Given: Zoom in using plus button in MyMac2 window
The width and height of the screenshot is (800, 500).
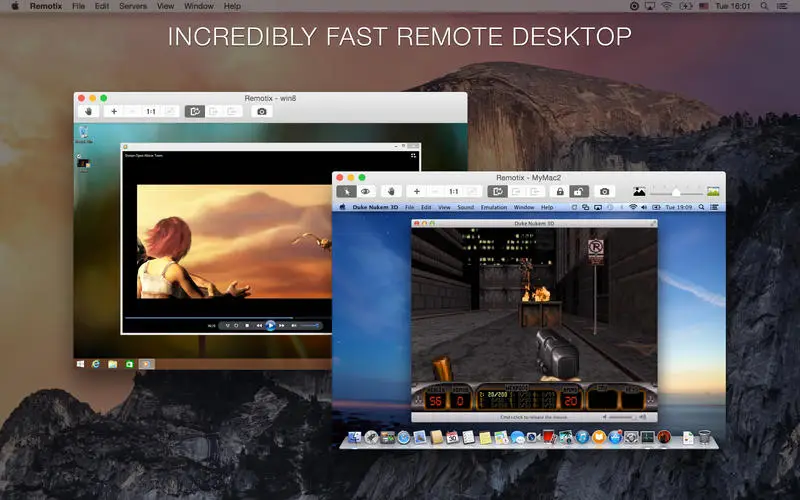Looking at the screenshot, I should (x=416, y=191).
